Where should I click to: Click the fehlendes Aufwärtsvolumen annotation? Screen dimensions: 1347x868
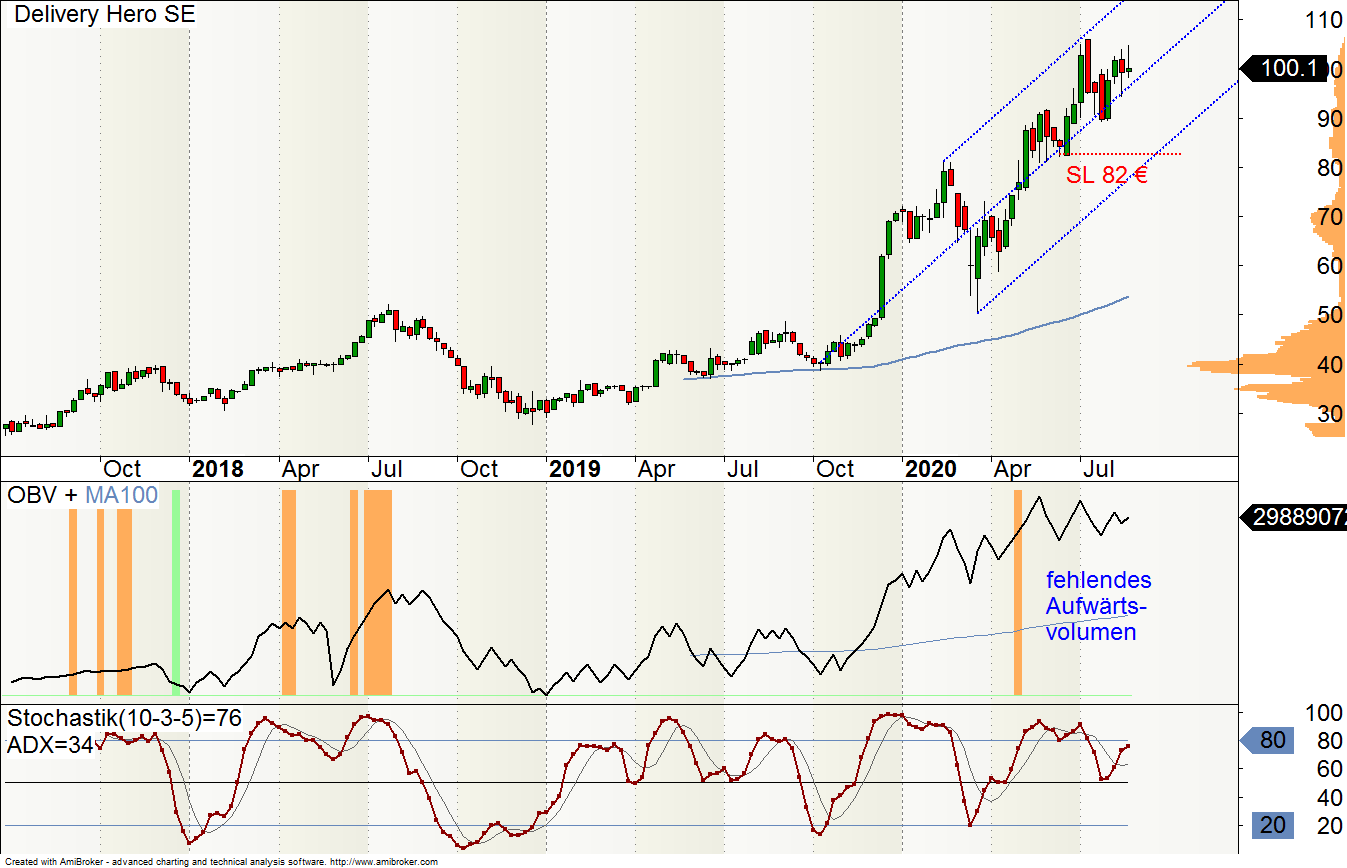(1098, 606)
